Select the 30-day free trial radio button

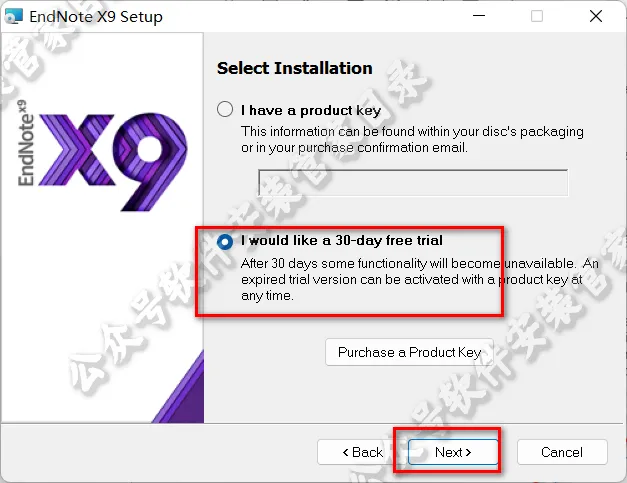225,242
